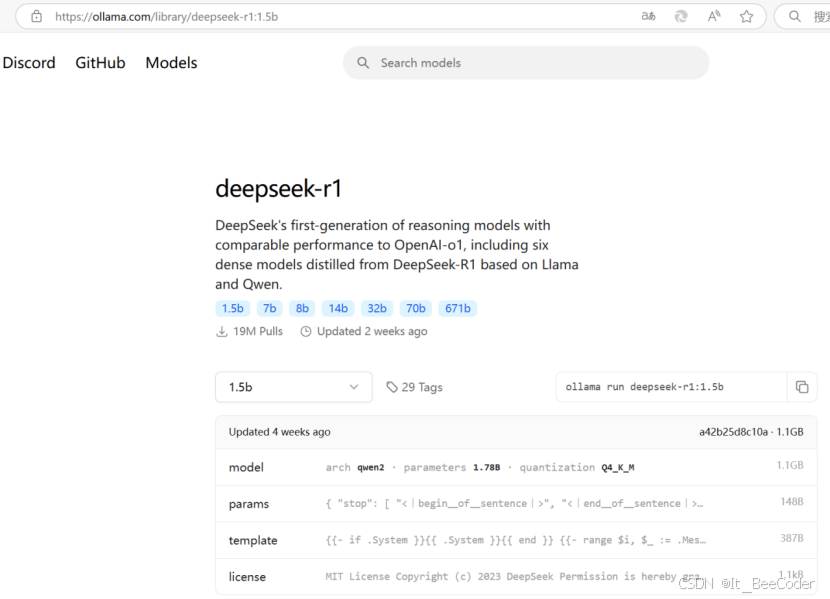This screenshot has width=830, height=599.
Task: Select the 14b size tag
Action: point(338,308)
